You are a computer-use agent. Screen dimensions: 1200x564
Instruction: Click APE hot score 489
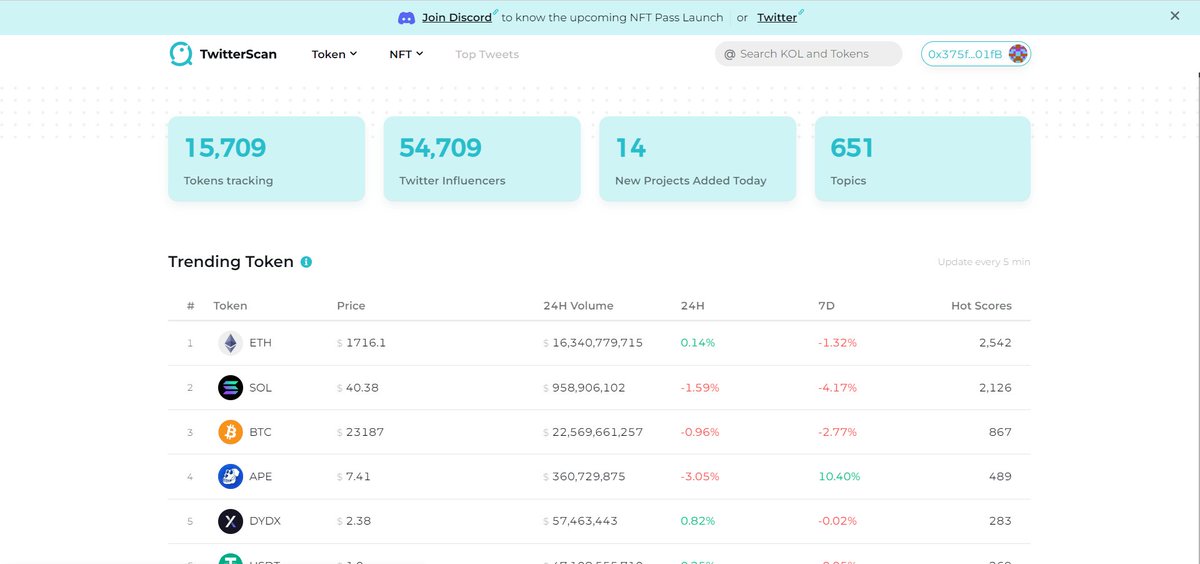(x=1000, y=477)
